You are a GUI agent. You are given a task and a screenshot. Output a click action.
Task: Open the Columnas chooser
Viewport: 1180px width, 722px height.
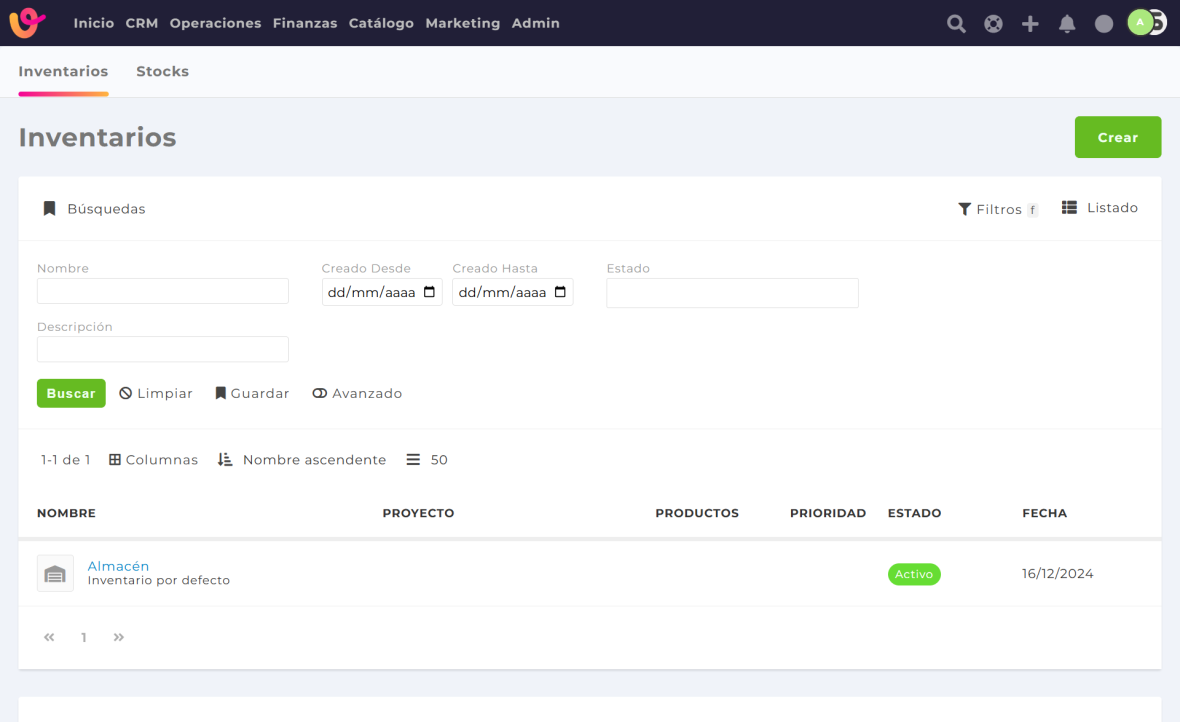click(x=153, y=460)
